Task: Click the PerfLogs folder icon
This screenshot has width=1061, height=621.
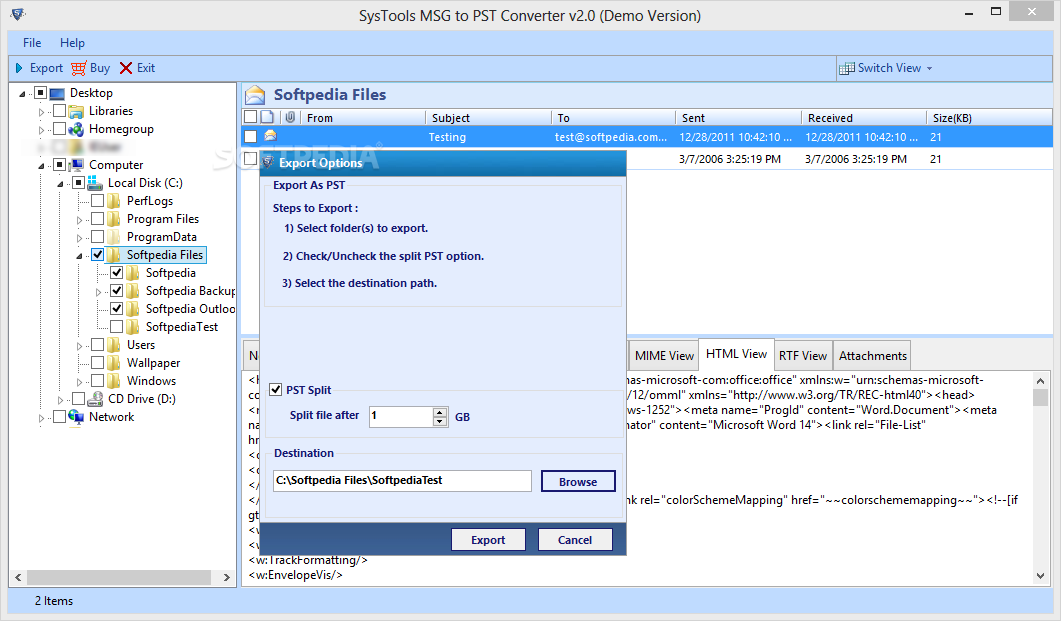Action: (x=114, y=201)
